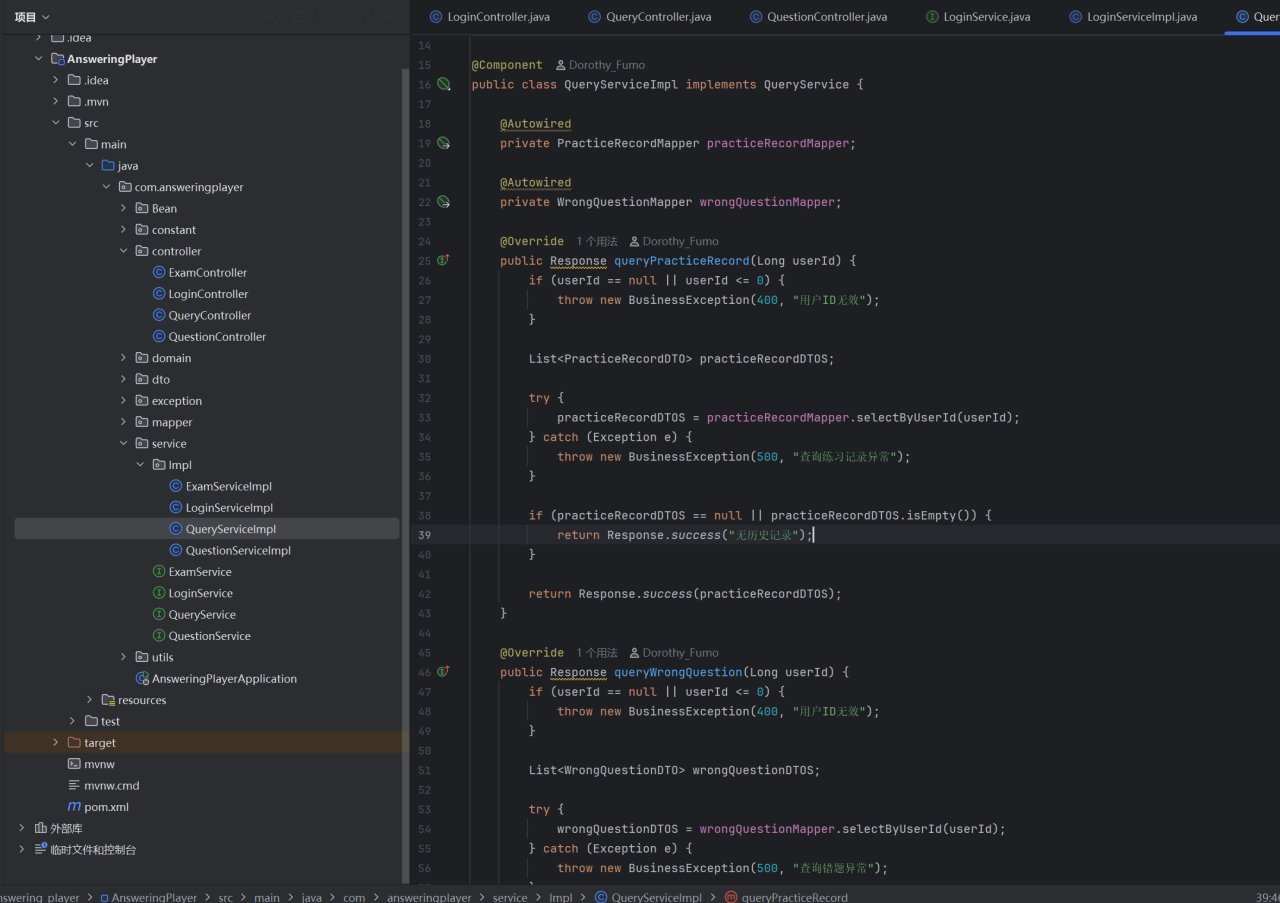Open QuestionServiceImpl class file
Image resolution: width=1280 pixels, height=903 pixels.
[230, 550]
